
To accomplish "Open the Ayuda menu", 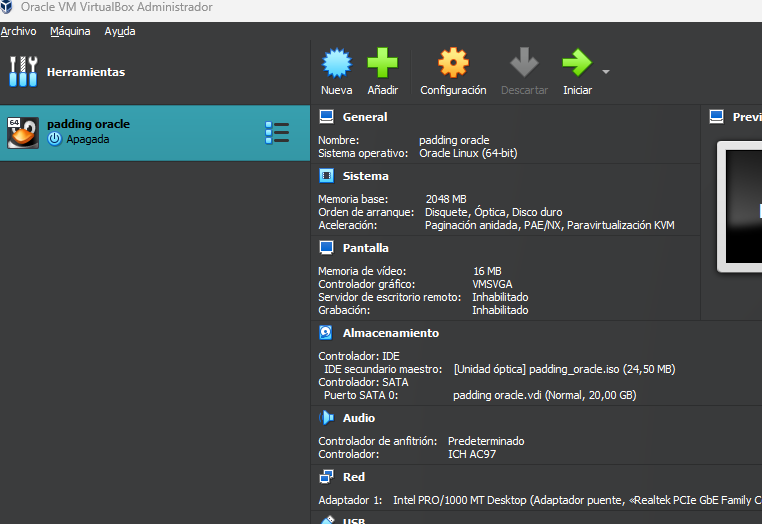I will point(120,31).
